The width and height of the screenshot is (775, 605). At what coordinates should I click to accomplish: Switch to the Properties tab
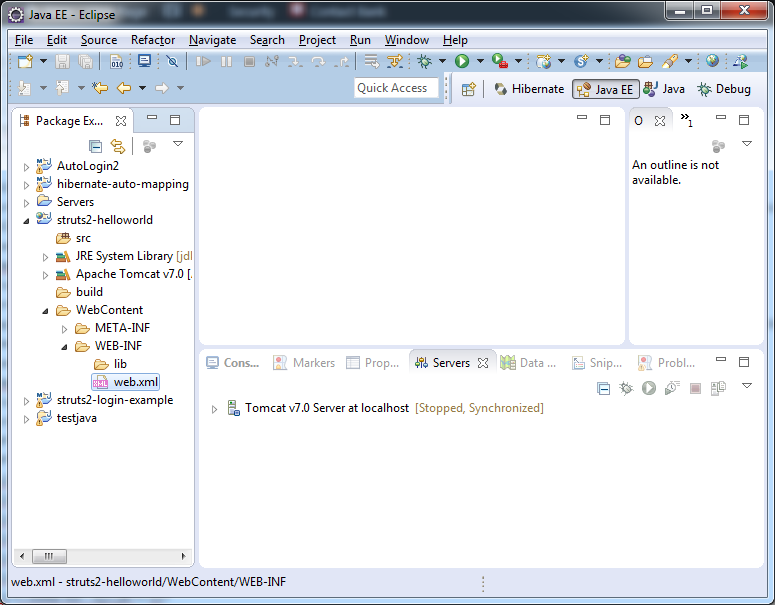tap(373, 363)
